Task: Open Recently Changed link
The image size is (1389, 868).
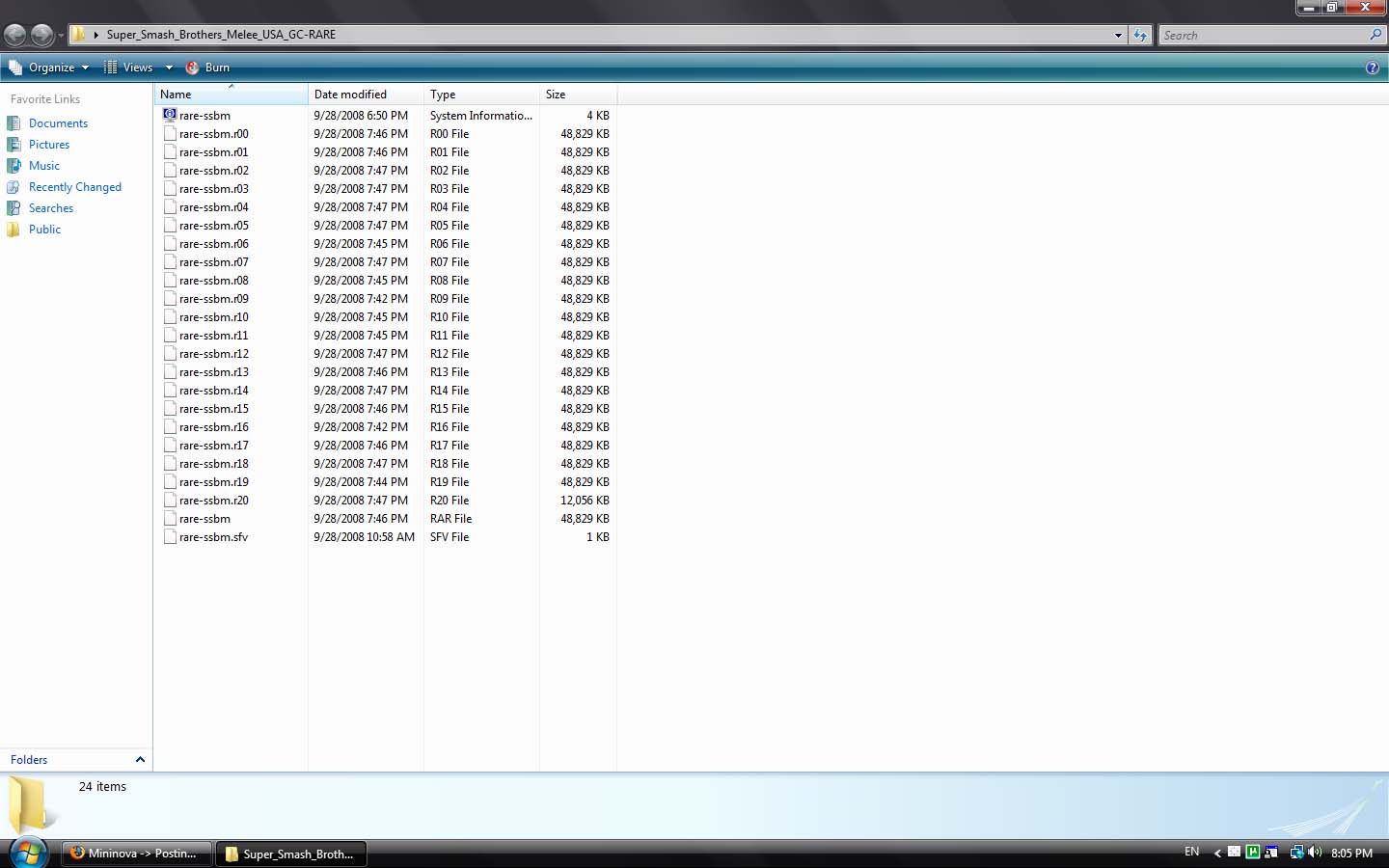Action: pos(75,187)
